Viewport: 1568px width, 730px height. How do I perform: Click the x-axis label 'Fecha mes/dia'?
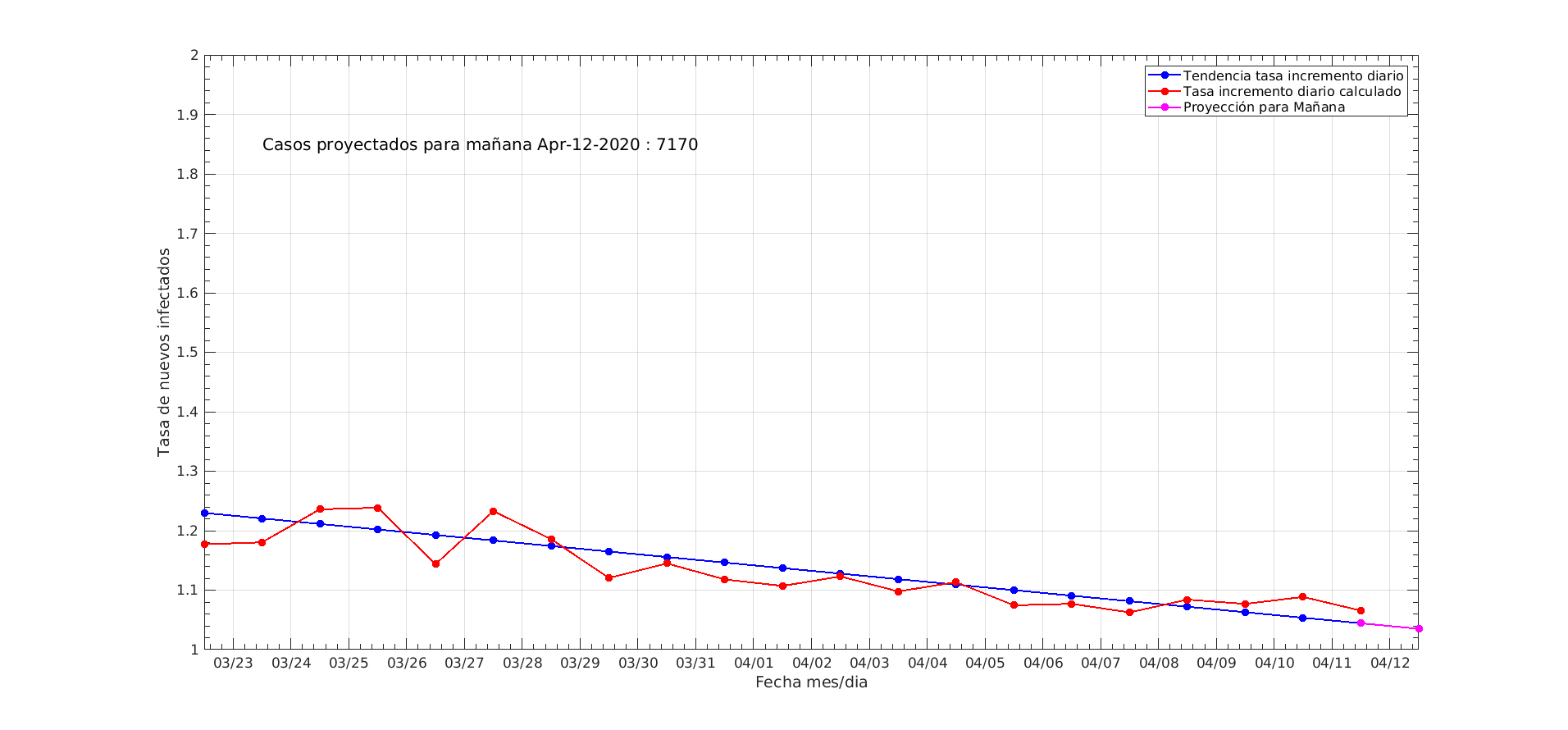pos(811,682)
